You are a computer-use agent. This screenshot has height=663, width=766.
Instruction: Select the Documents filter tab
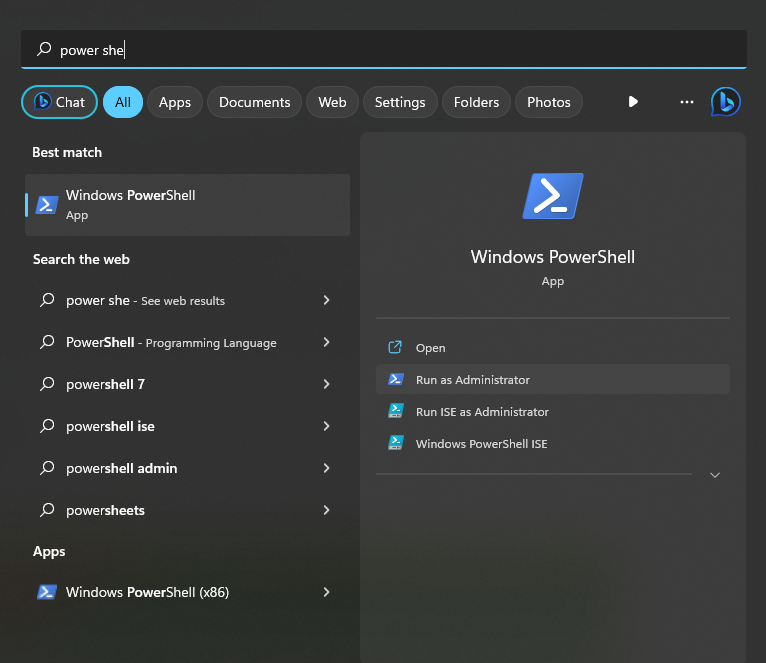click(254, 102)
